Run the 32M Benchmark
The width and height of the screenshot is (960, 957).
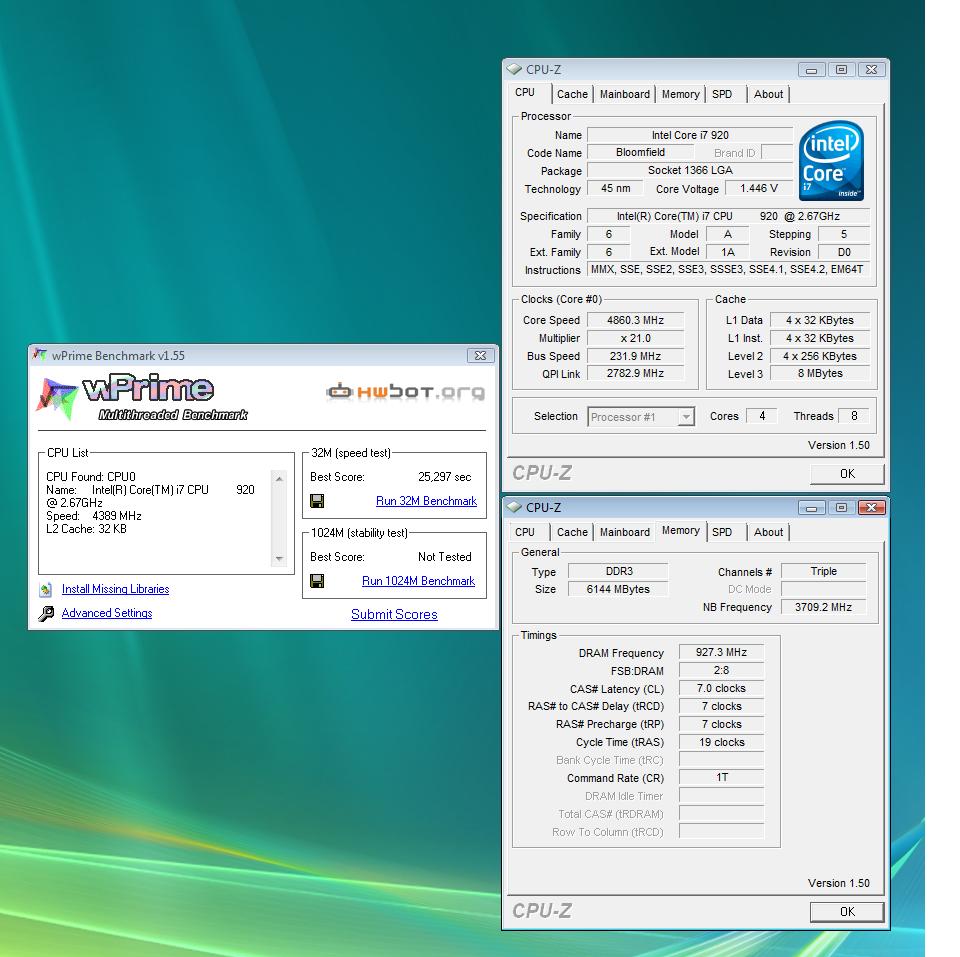click(426, 501)
